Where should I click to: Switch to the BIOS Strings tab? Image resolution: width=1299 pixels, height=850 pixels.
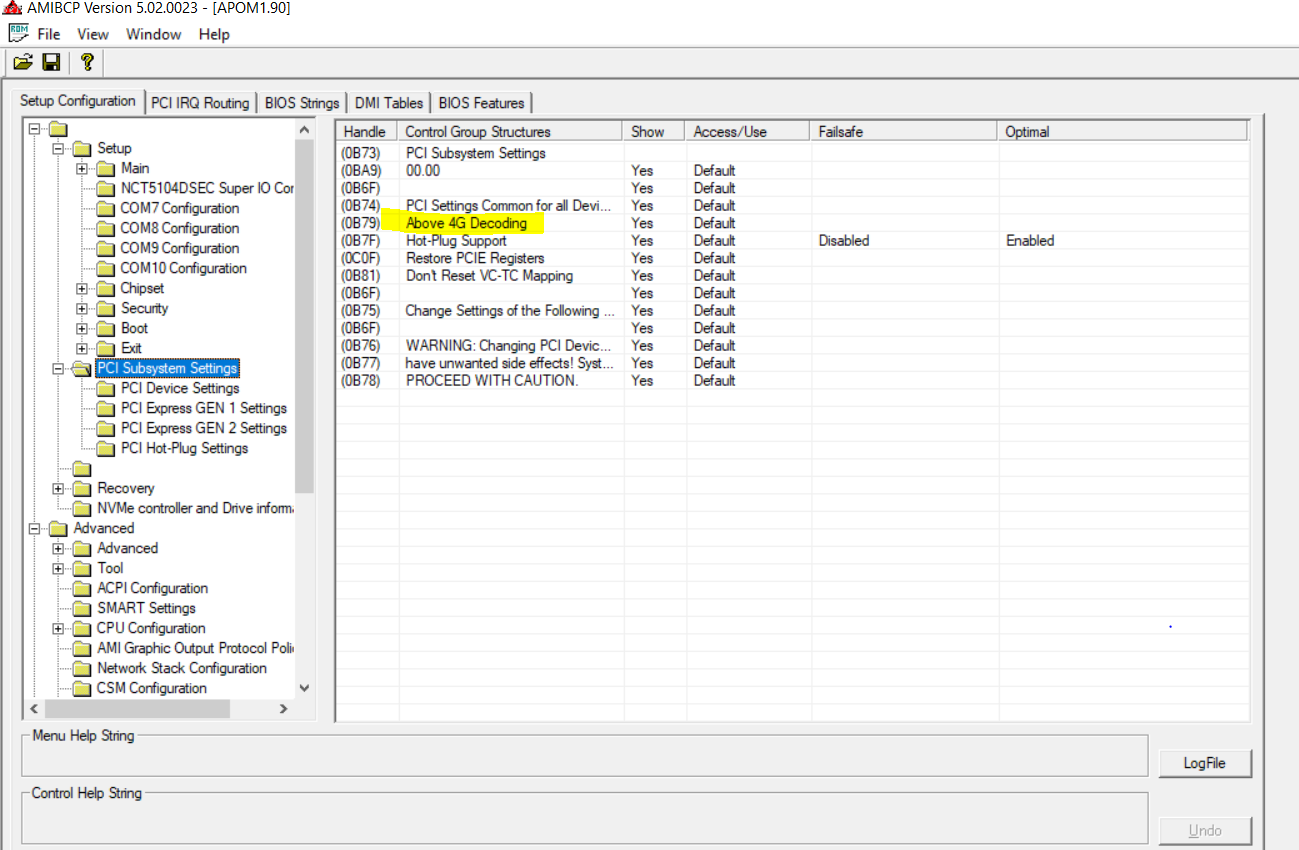[x=302, y=103]
